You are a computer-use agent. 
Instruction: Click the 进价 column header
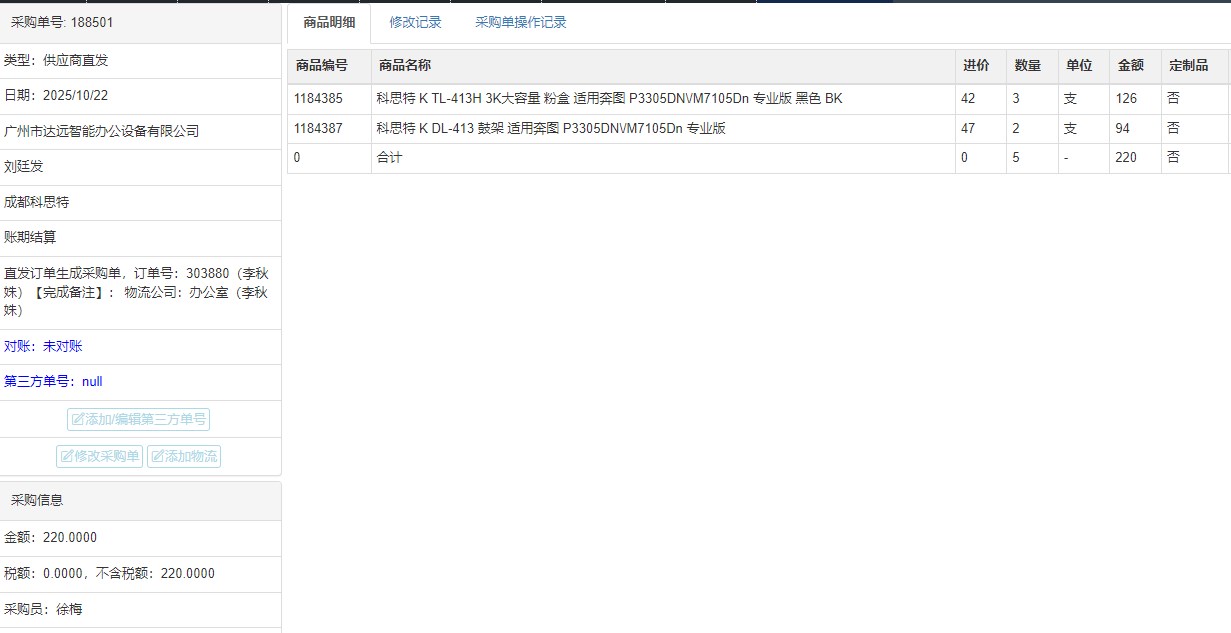click(976, 66)
